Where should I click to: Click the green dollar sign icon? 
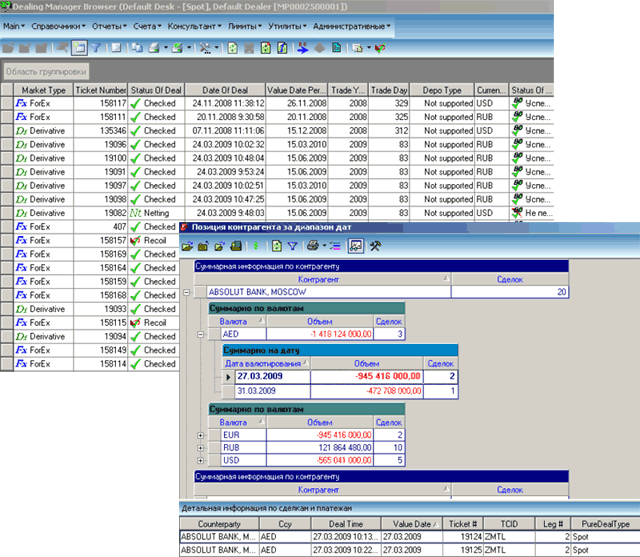coord(256,246)
